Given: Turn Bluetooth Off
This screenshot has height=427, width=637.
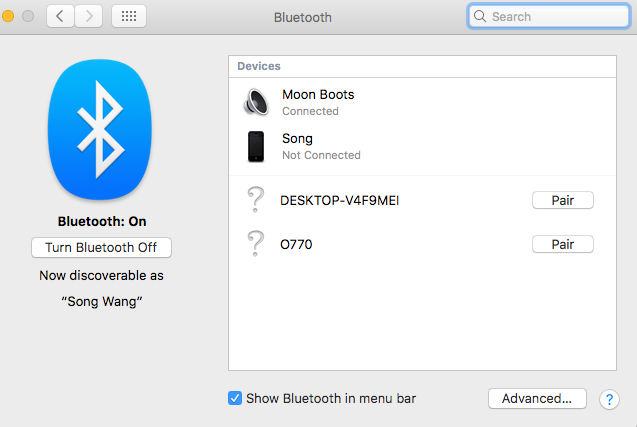Looking at the screenshot, I should point(101,247).
